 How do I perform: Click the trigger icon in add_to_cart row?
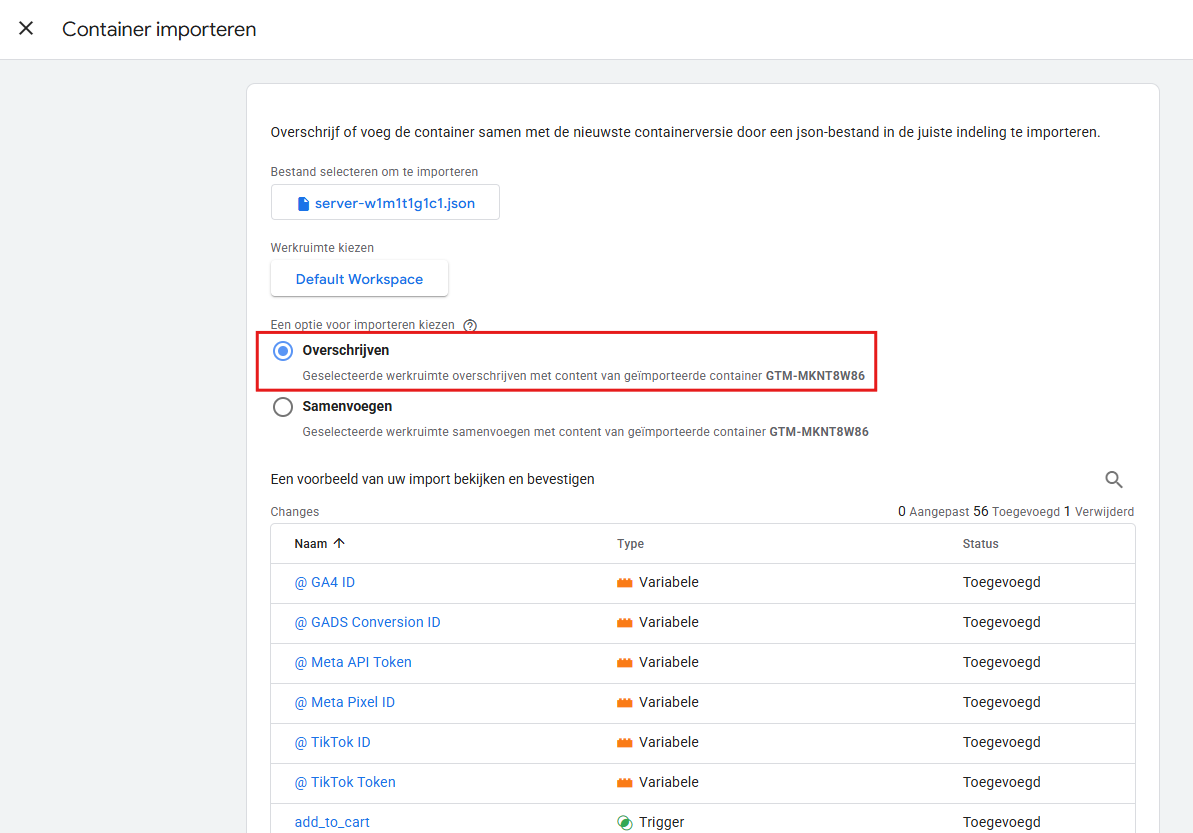625,823
